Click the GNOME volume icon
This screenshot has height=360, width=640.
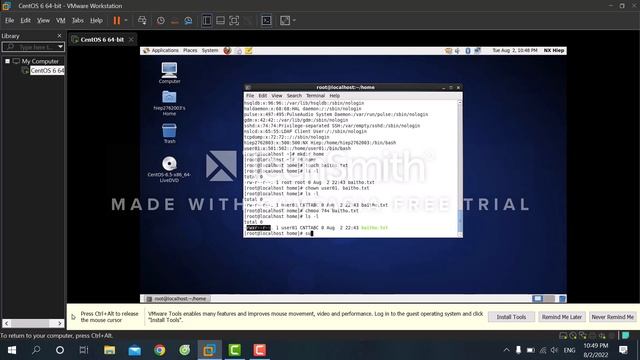point(458,51)
